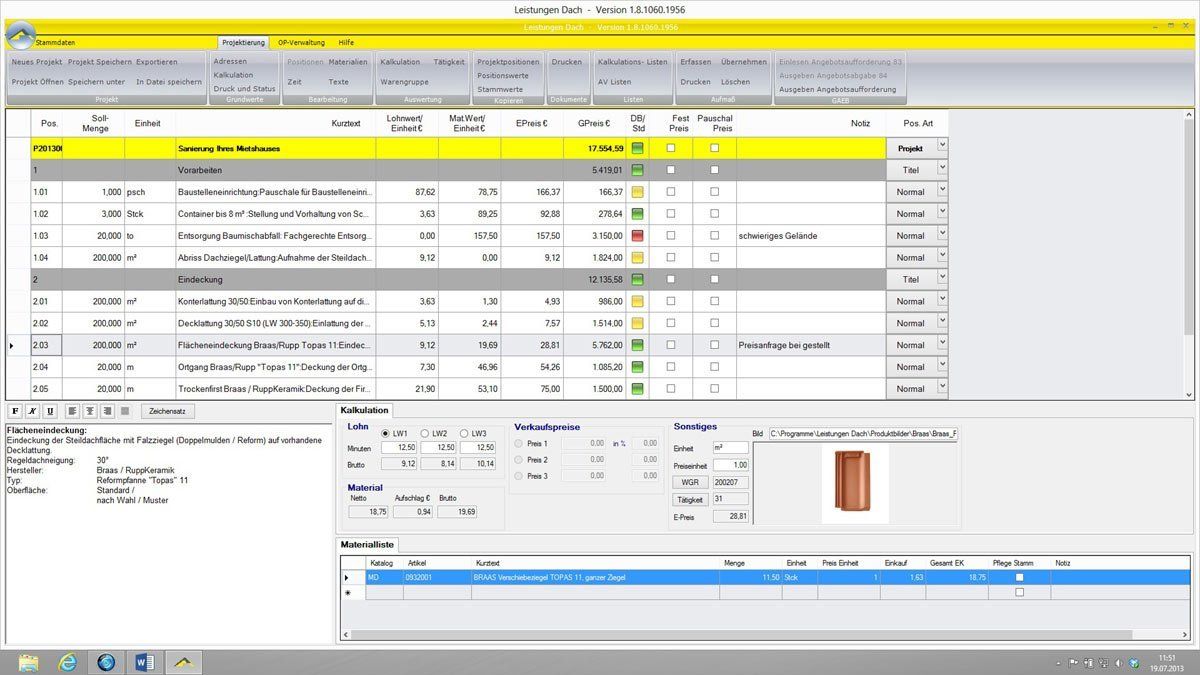Switch to the OP-Verwaltung tab

coord(301,43)
